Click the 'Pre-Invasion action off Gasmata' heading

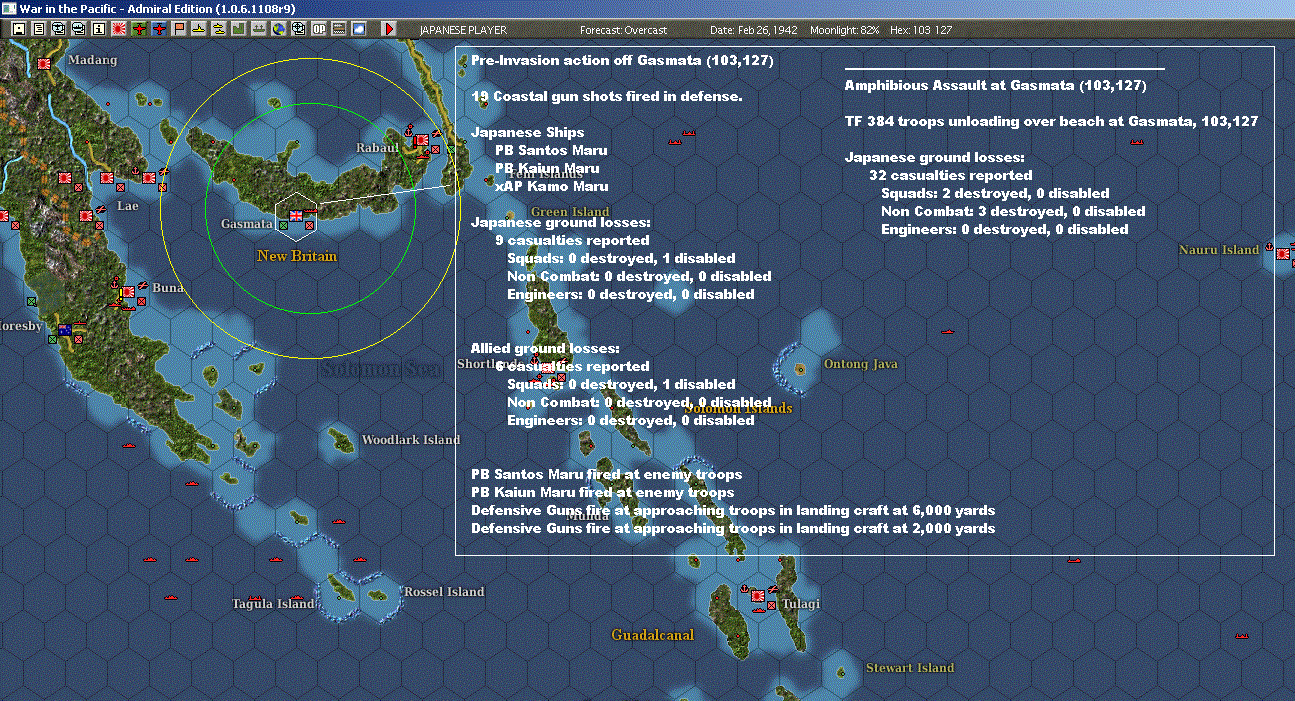622,61
